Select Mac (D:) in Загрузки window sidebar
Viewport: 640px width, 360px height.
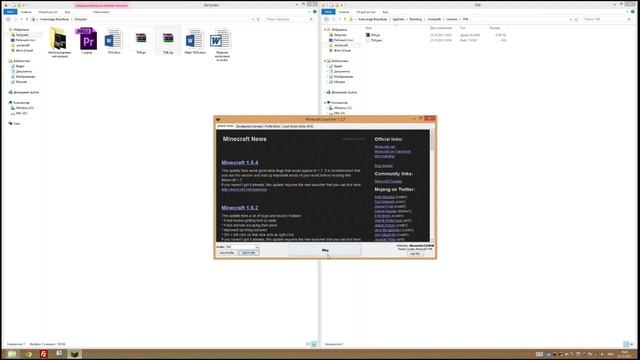22,113
